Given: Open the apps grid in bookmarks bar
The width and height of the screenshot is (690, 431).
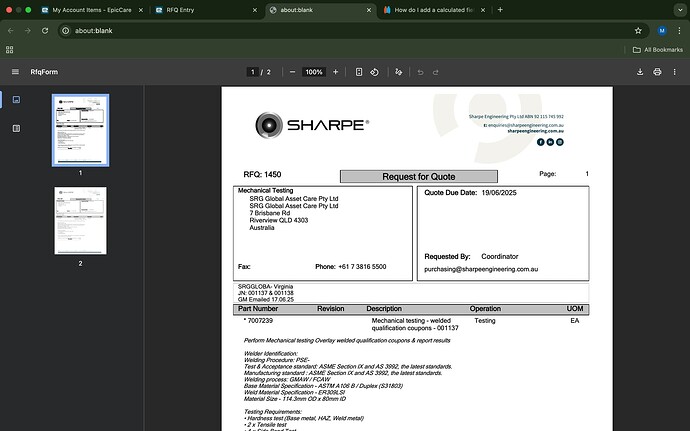Looking at the screenshot, I should (x=9, y=50).
